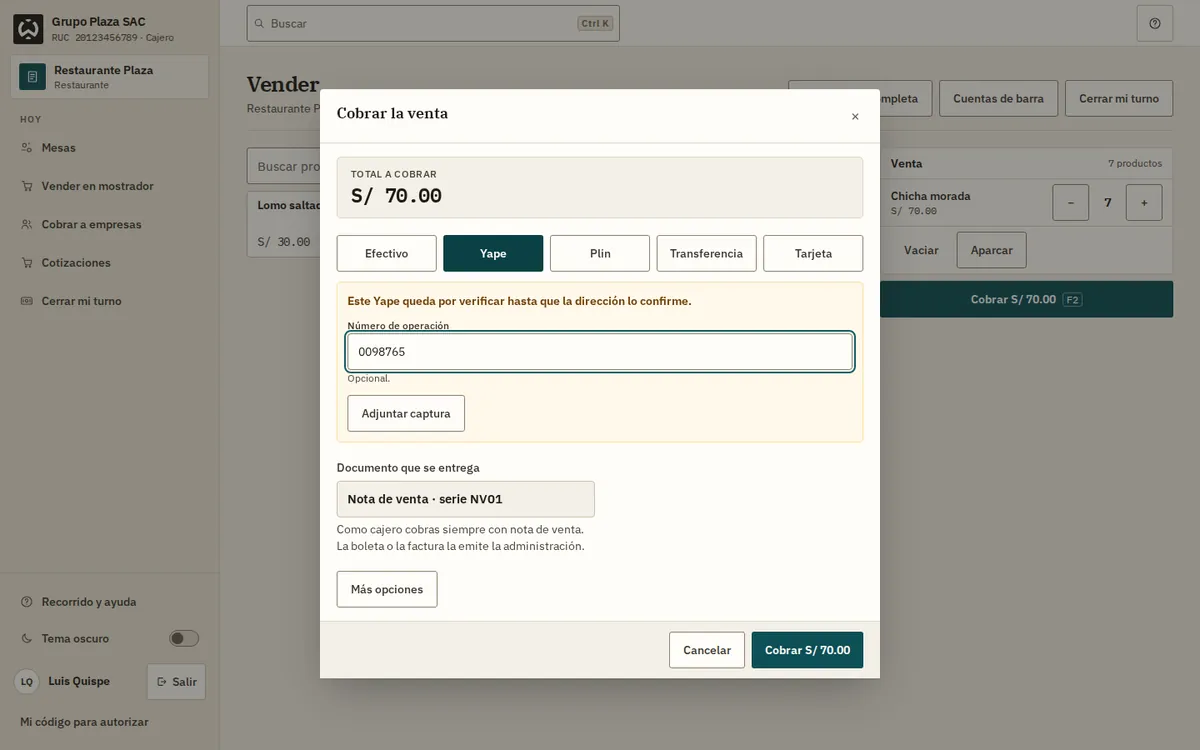Click the Recorrido y ayuda help icon
This screenshot has width=1200, height=750.
tap(27, 602)
